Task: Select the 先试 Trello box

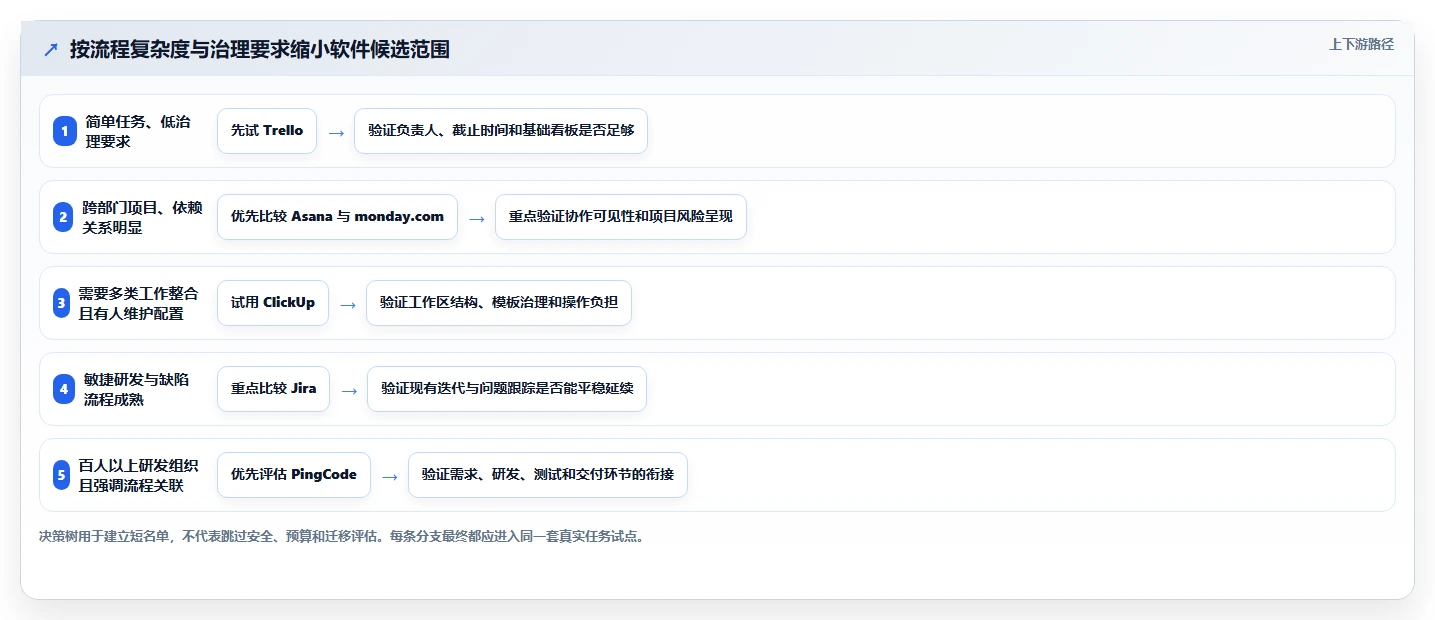Action: [267, 131]
